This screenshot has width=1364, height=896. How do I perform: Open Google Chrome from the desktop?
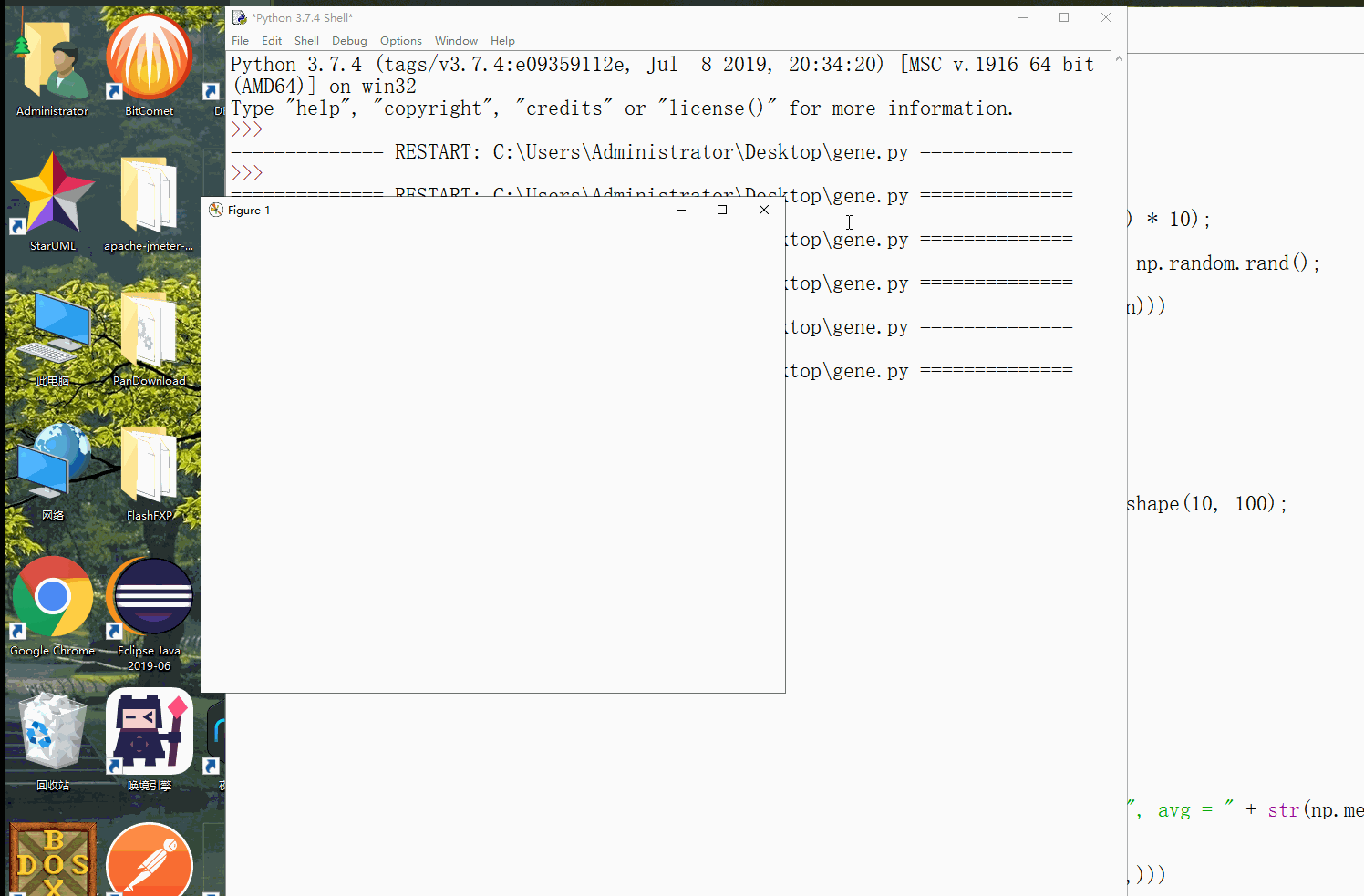[x=52, y=597]
